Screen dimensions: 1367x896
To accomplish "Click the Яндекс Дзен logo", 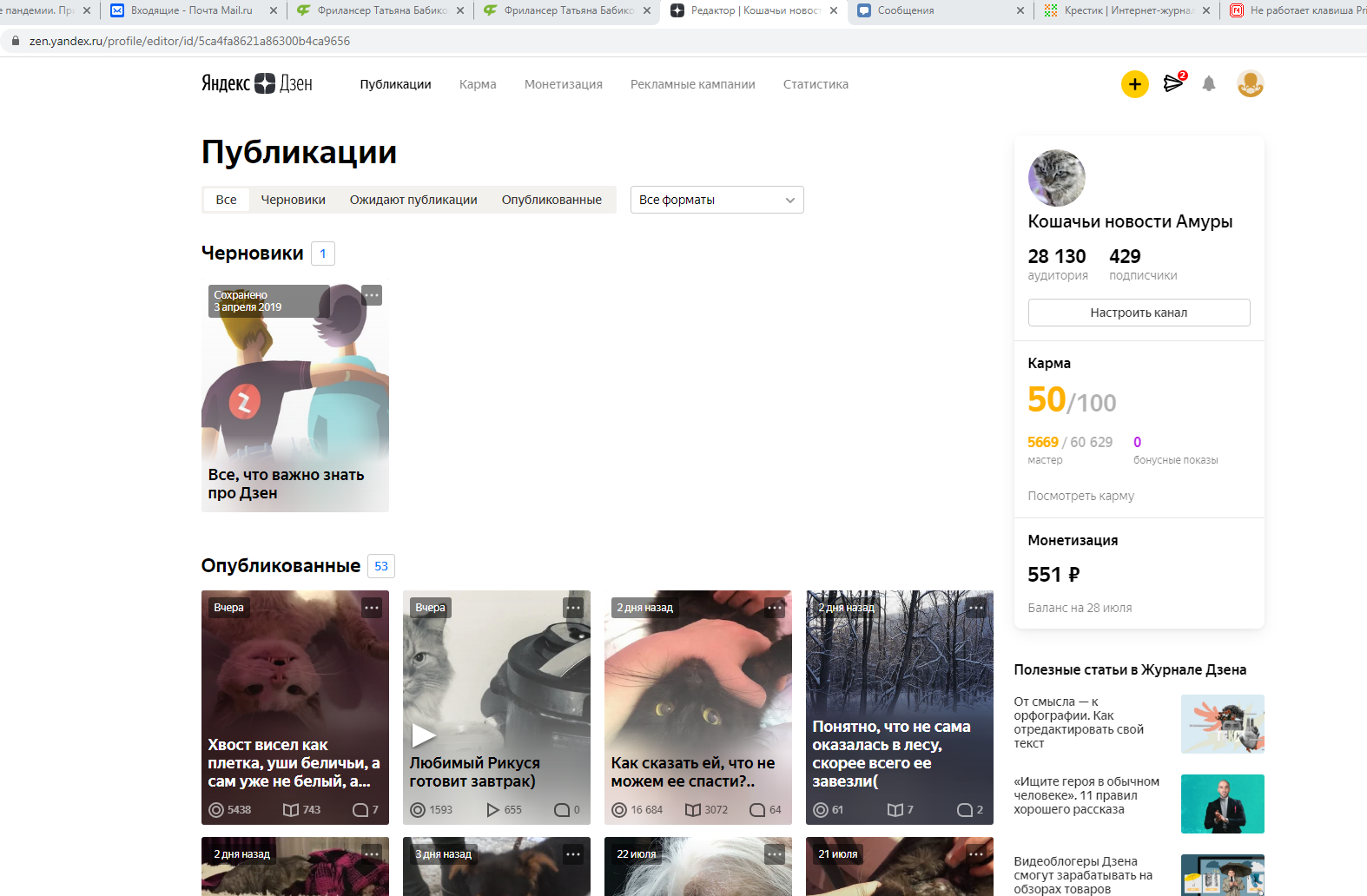I will click(x=256, y=83).
